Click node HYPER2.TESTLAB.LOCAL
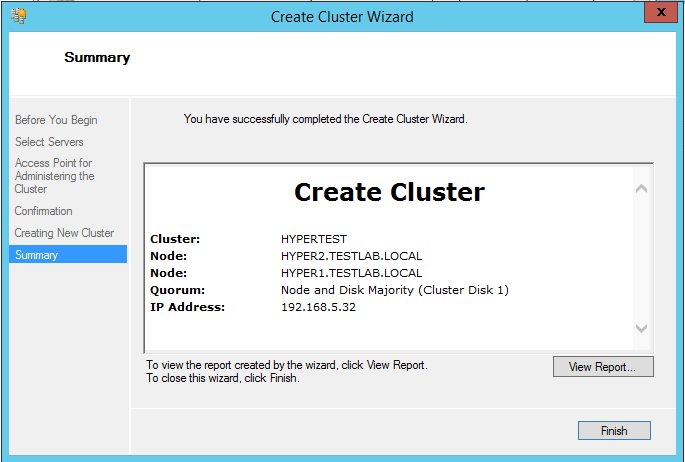The image size is (685, 462). 352,256
